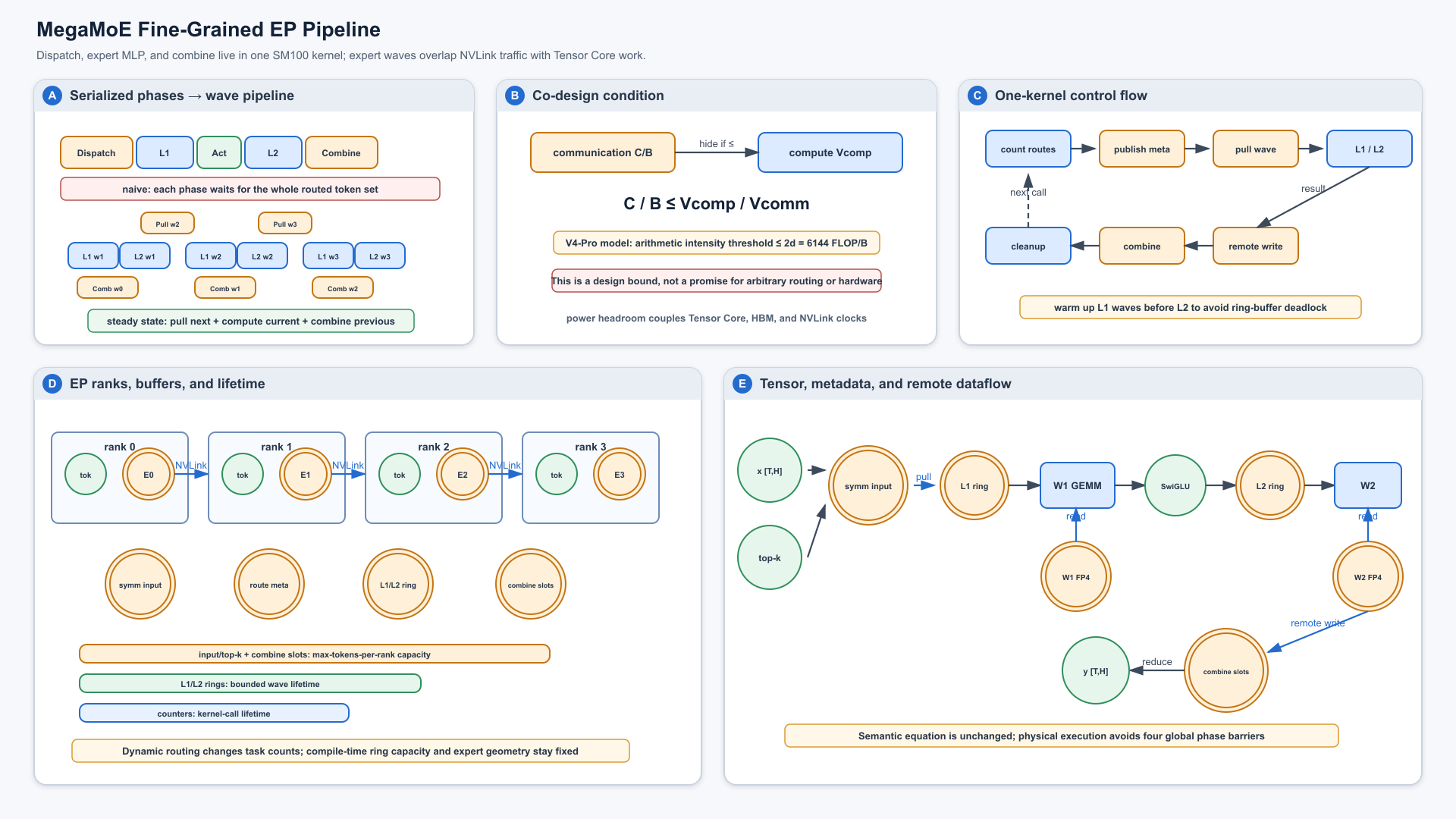Viewport: 1456px width, 819px height.
Task: Select the count routes step
Action: 1028,149
